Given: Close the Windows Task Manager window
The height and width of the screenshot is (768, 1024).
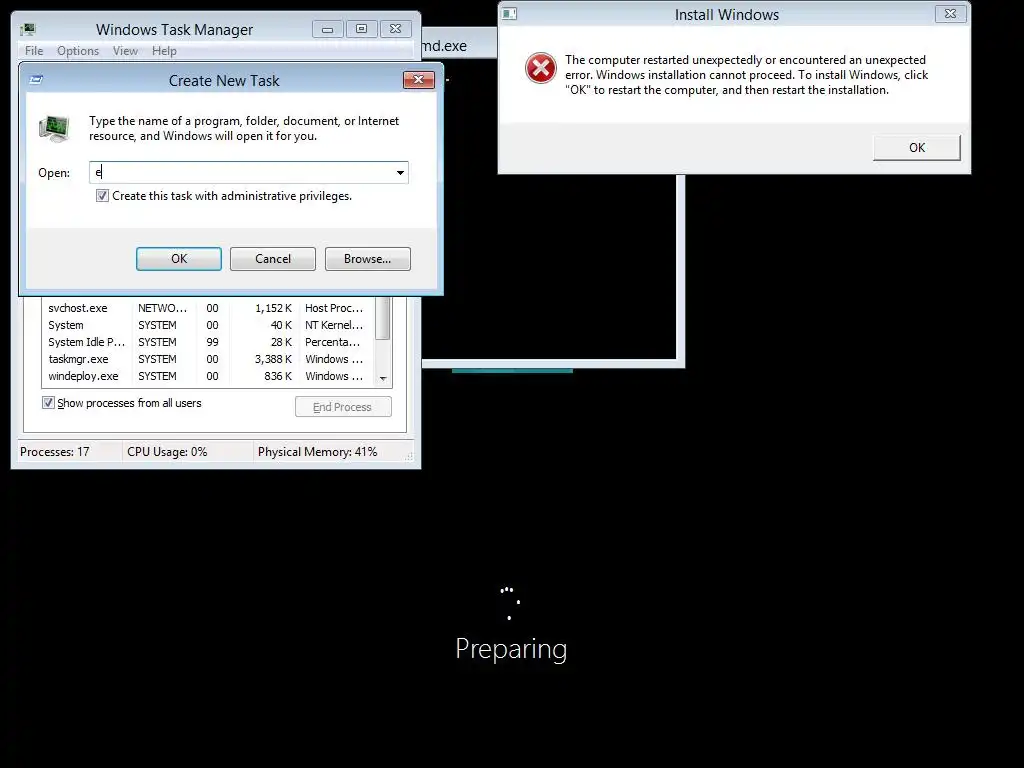Looking at the screenshot, I should [395, 29].
